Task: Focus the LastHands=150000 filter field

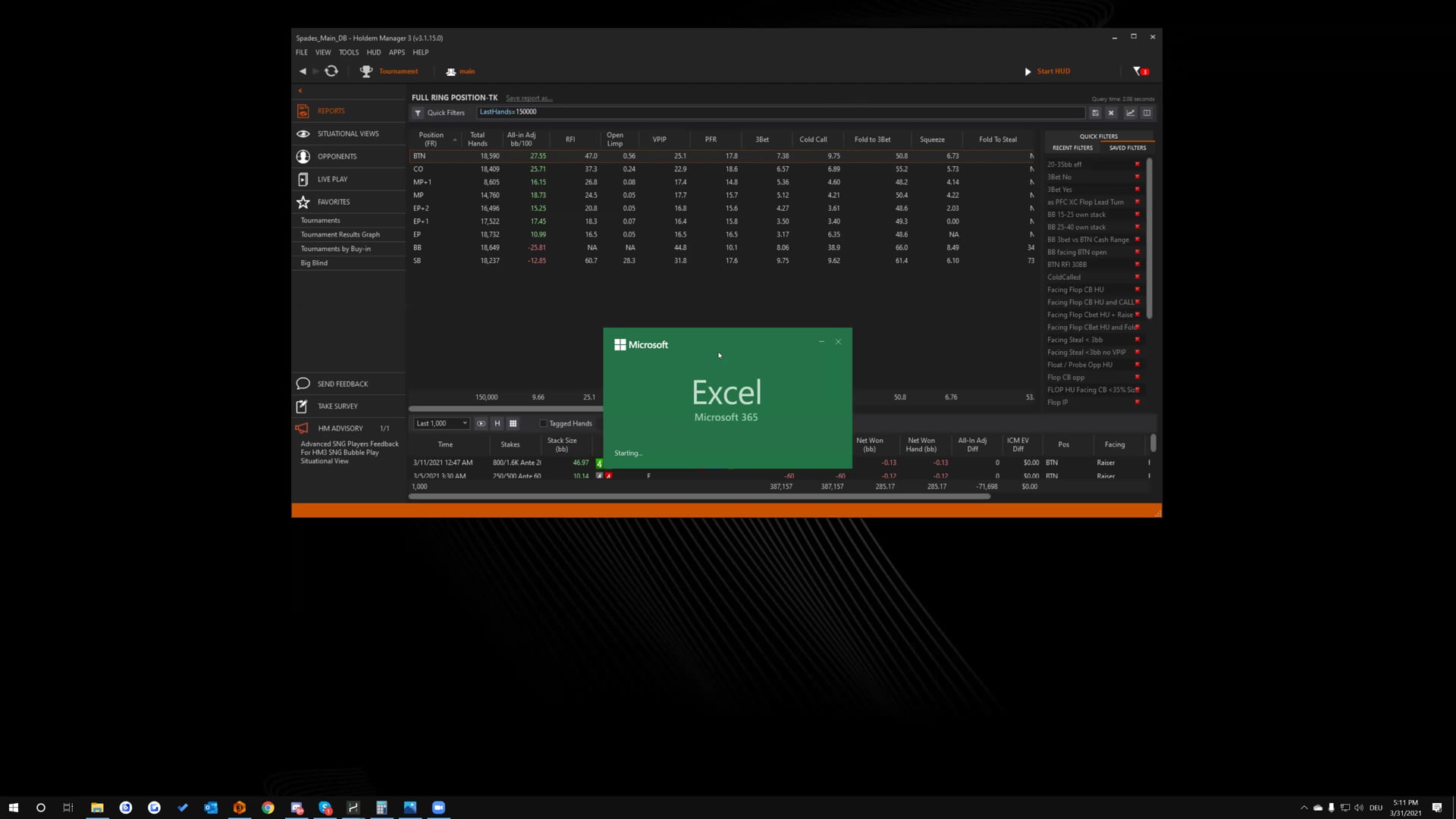Action: coord(780,112)
